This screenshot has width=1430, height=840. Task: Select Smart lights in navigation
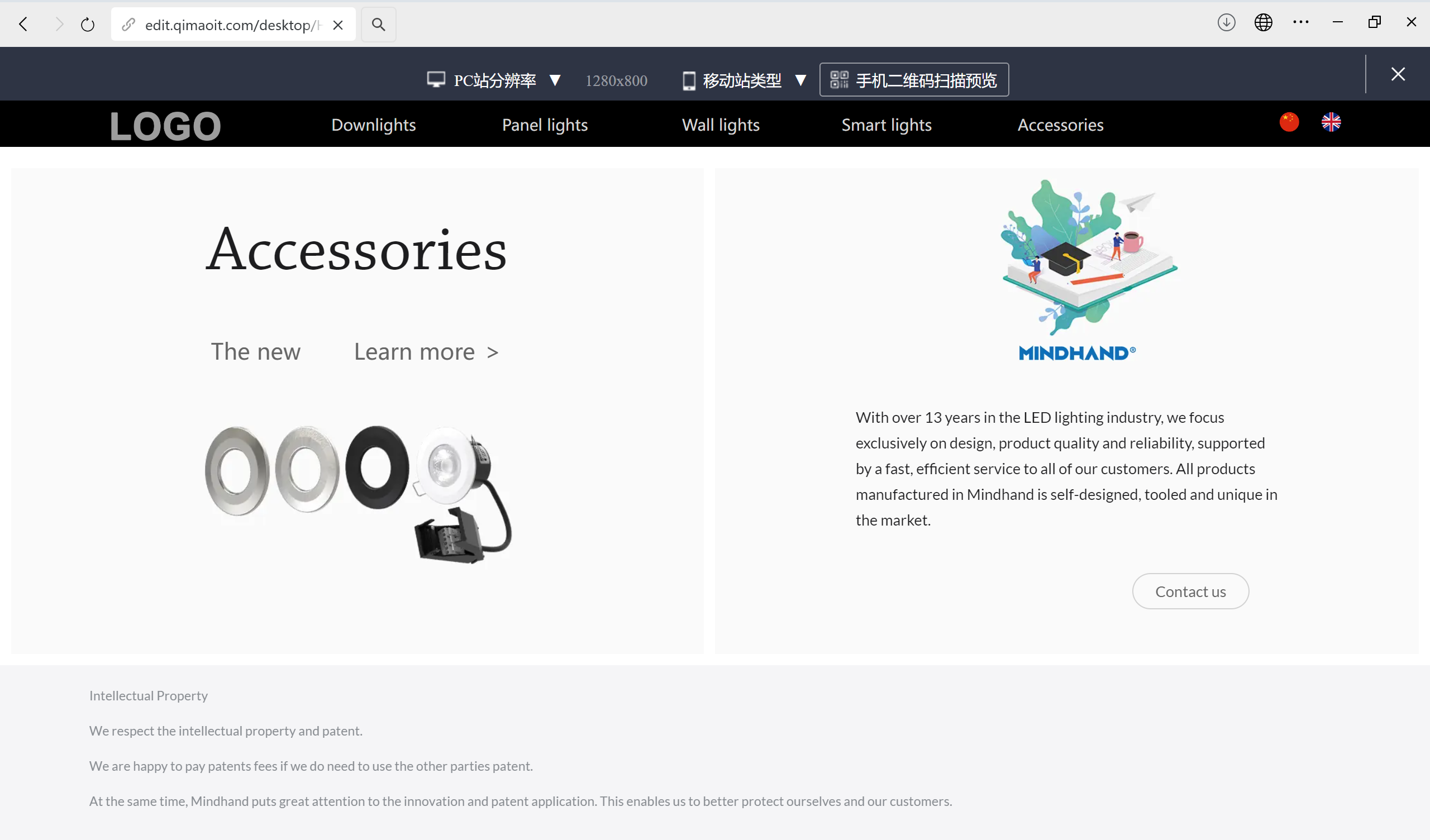886,125
